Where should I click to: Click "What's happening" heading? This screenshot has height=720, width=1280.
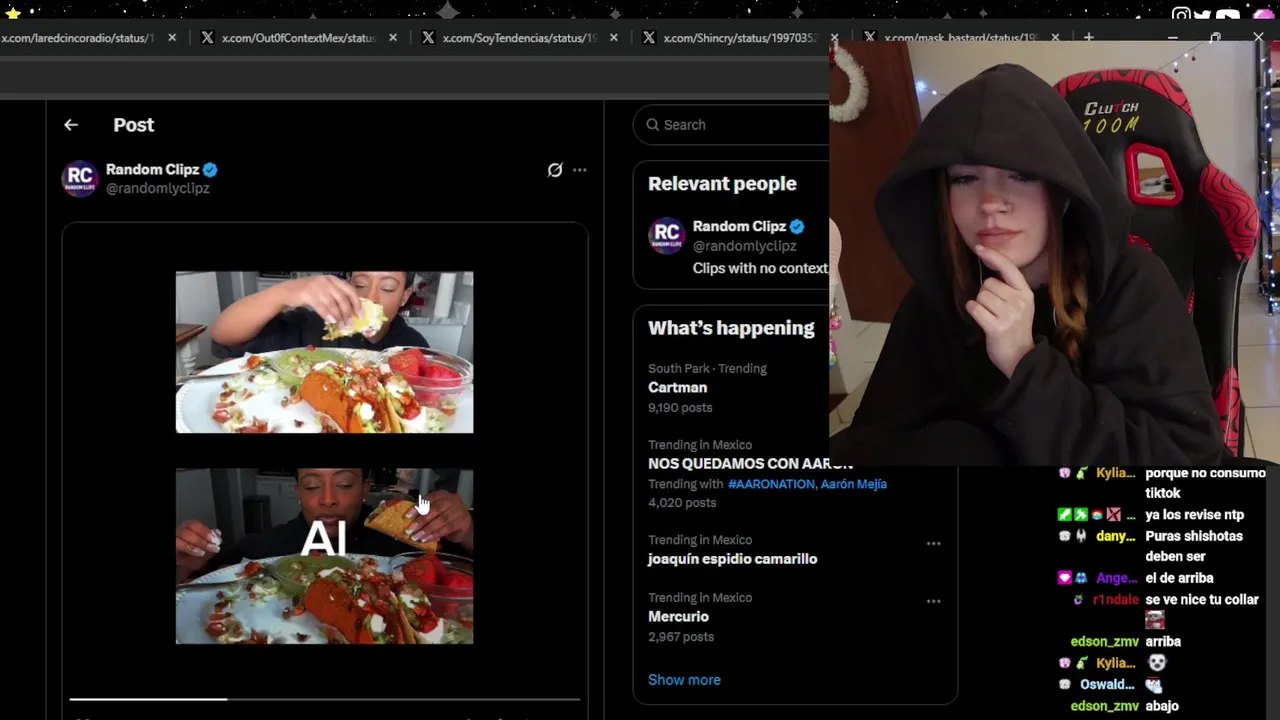tap(731, 328)
